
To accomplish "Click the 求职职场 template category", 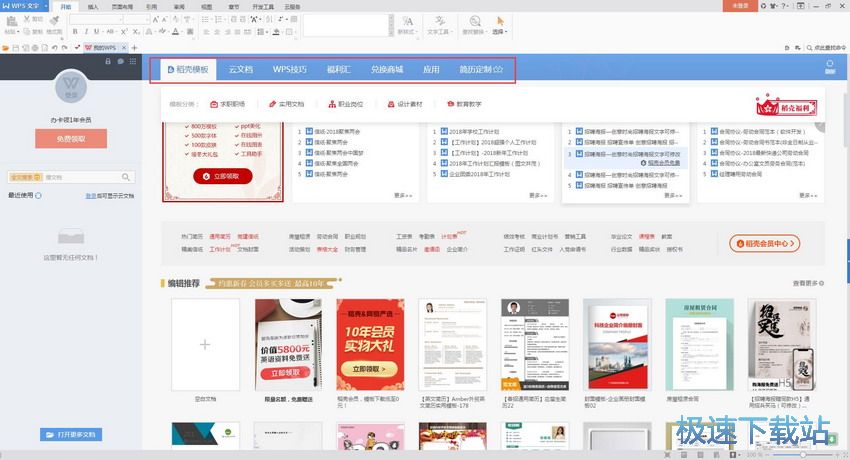I will point(228,104).
